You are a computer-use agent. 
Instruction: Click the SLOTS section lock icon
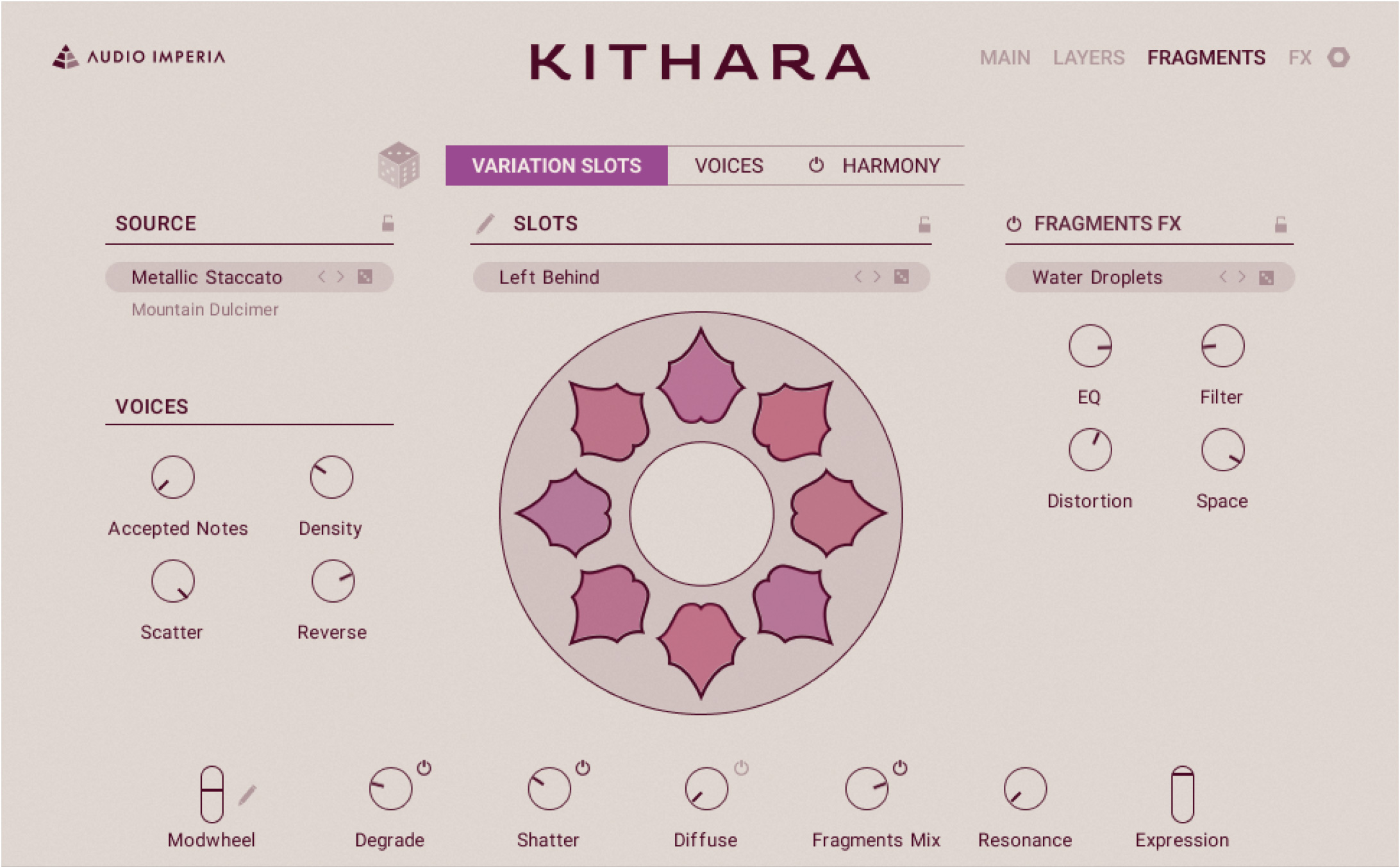(x=924, y=224)
